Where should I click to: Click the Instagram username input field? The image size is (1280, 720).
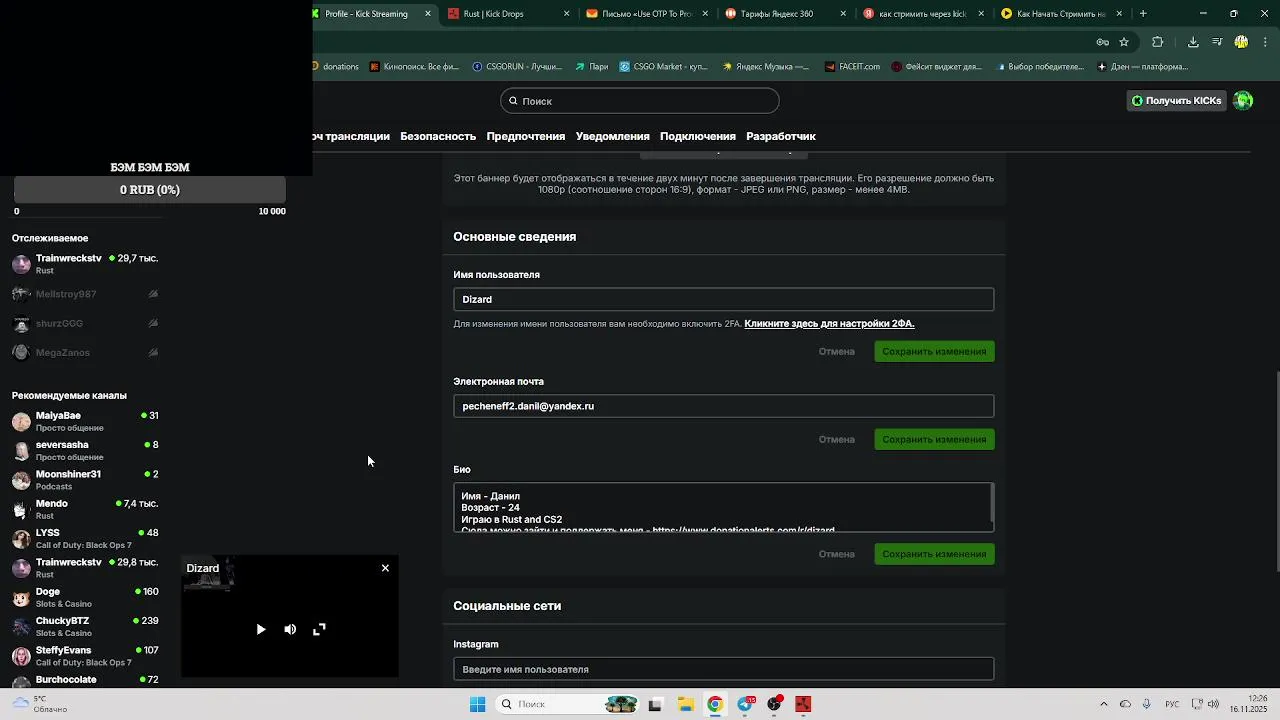[x=724, y=669]
